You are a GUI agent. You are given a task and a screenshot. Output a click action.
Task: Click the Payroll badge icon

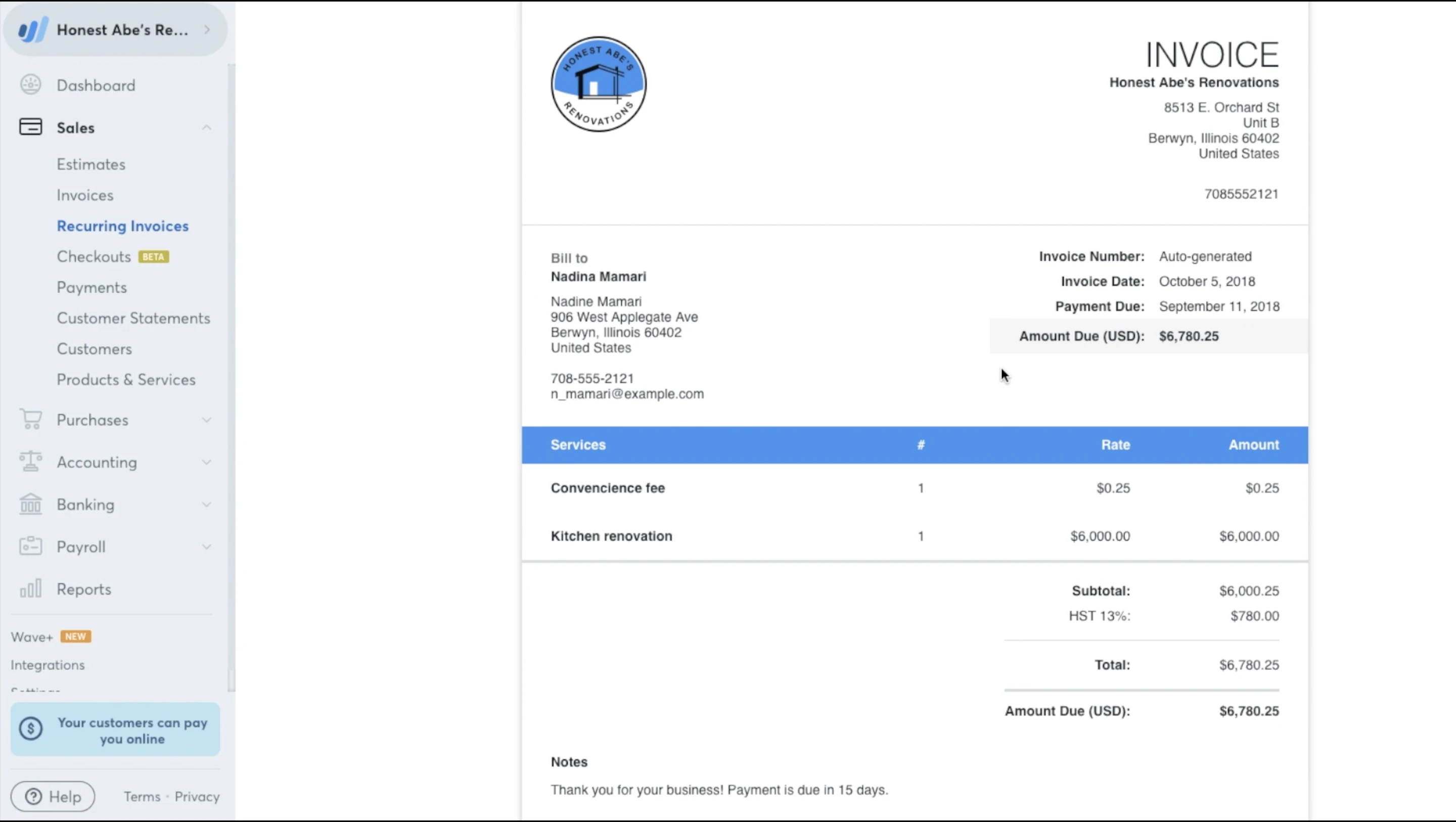[30, 546]
